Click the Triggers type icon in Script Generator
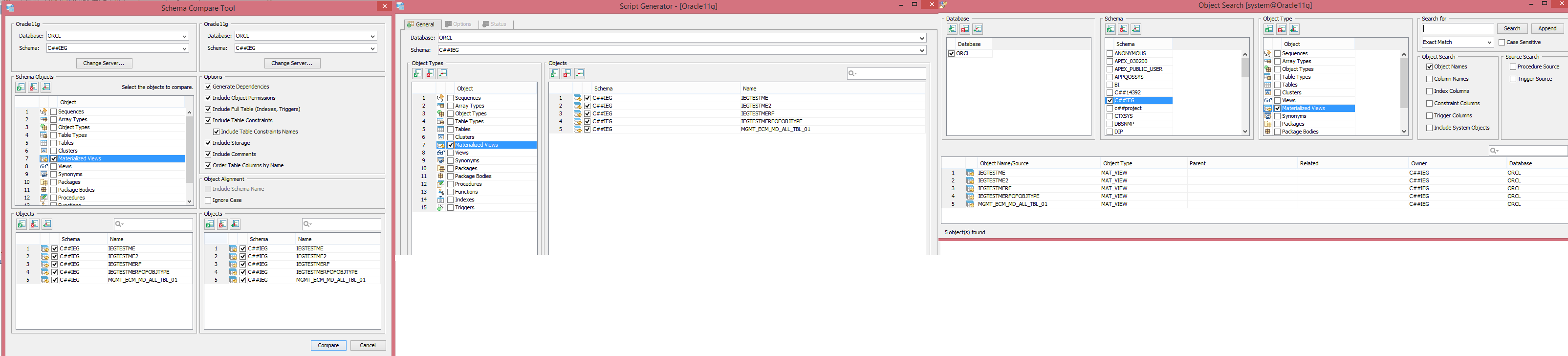This screenshot has width=1568, height=356. 441,208
